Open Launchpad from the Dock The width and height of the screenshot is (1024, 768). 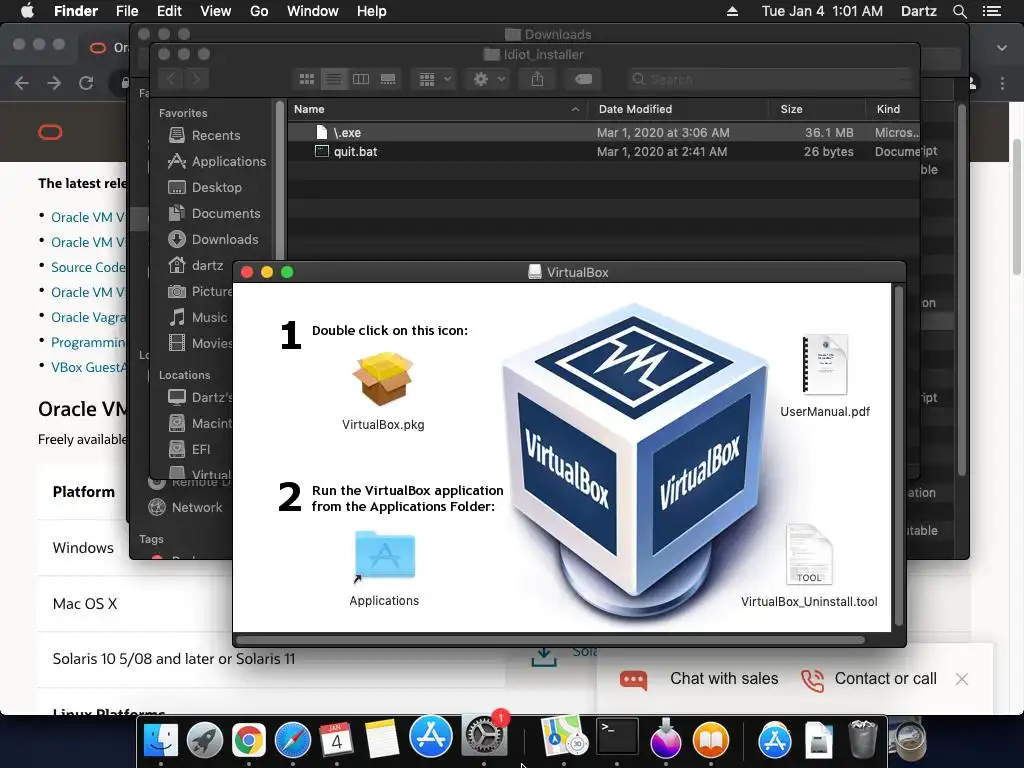tap(204, 739)
